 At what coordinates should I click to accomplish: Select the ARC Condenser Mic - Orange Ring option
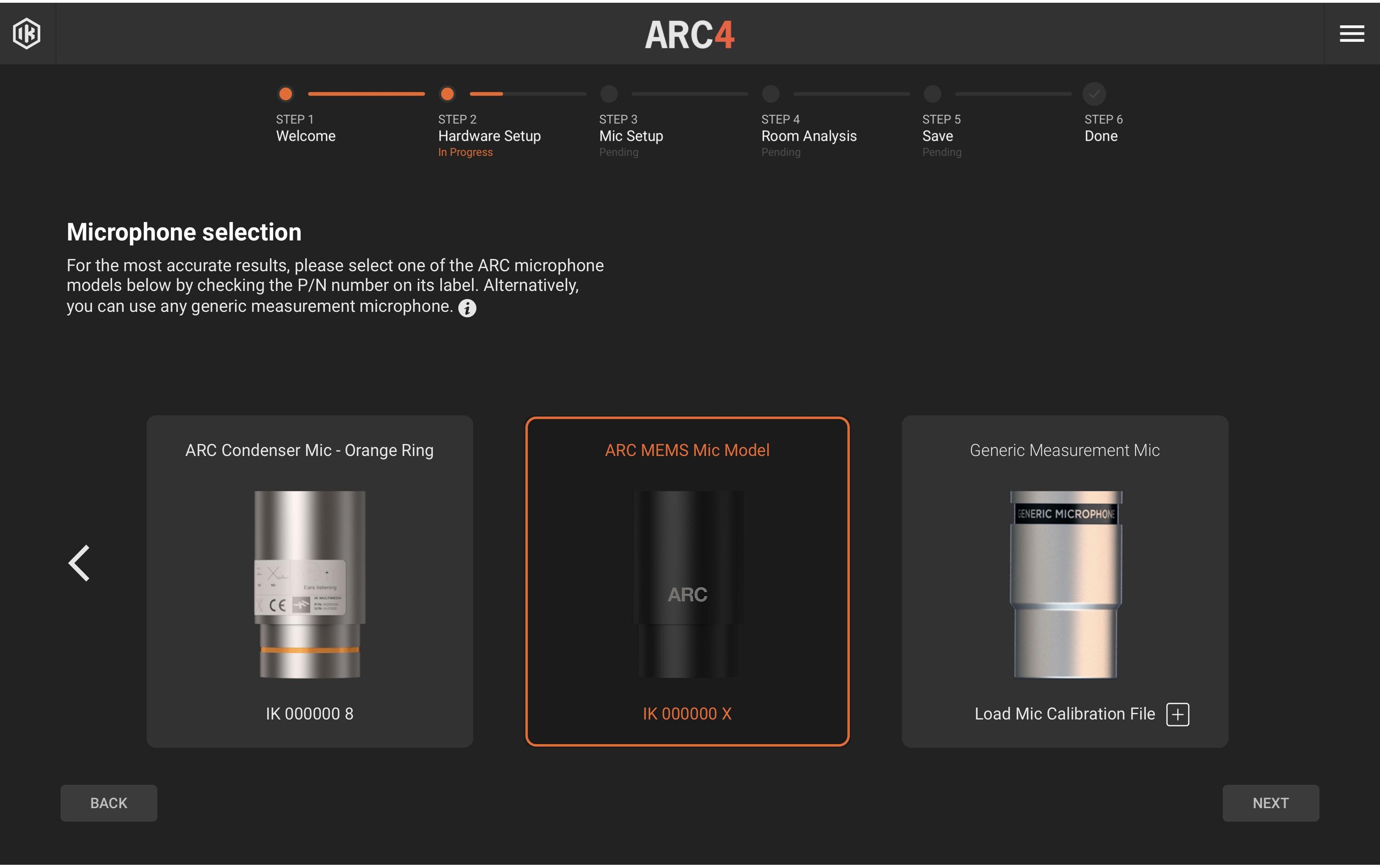pos(310,582)
